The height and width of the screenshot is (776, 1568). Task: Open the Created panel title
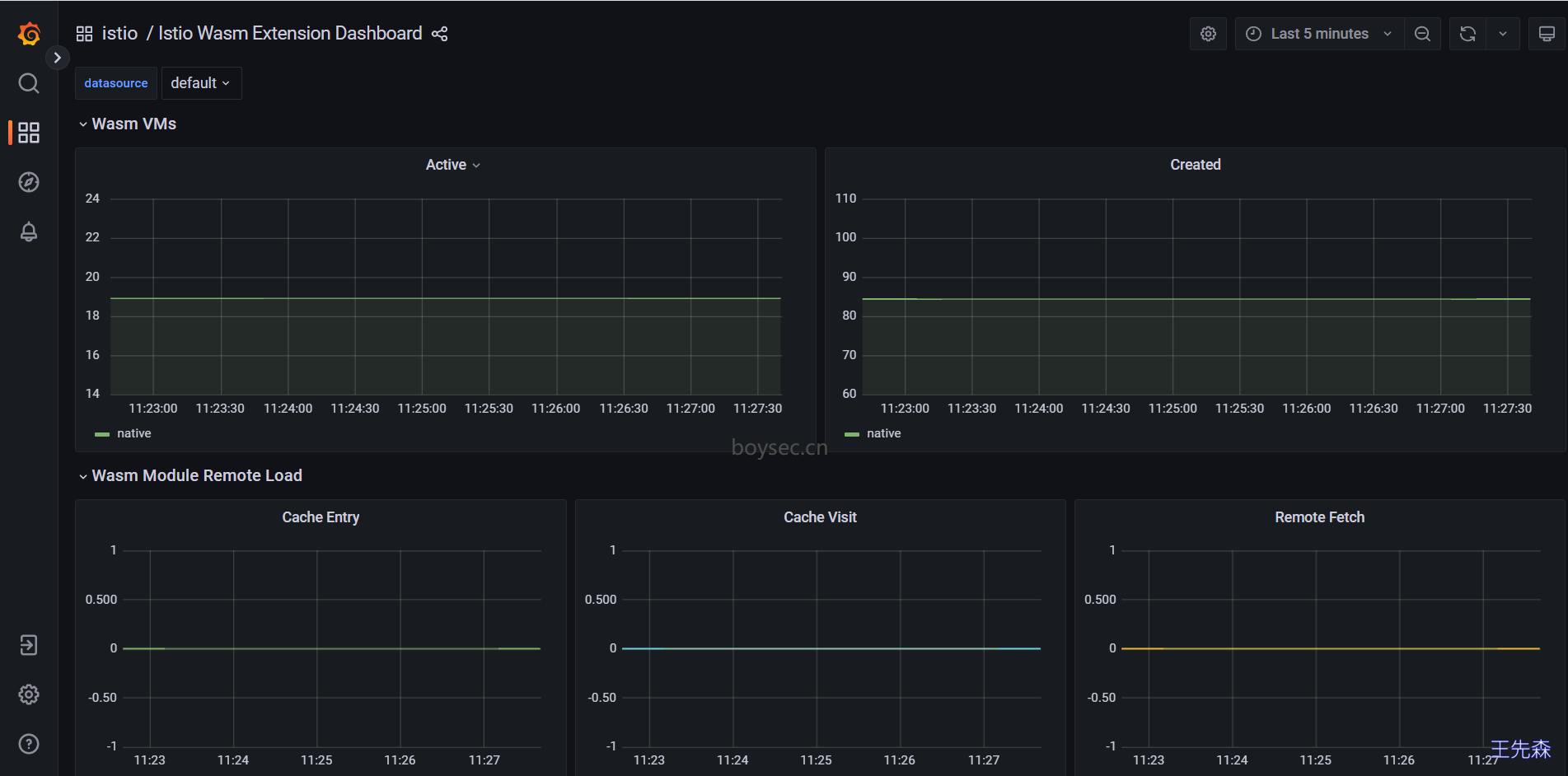(1196, 165)
